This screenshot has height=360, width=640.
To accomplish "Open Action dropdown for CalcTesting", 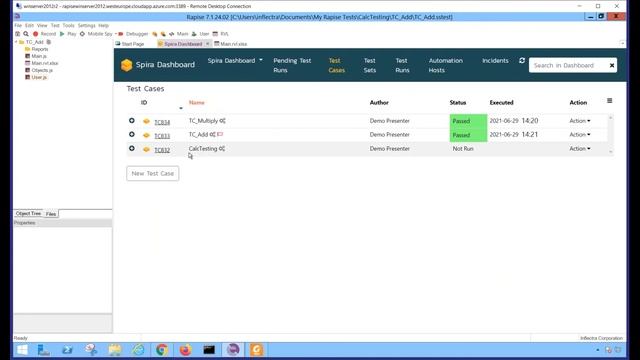I will (580, 149).
